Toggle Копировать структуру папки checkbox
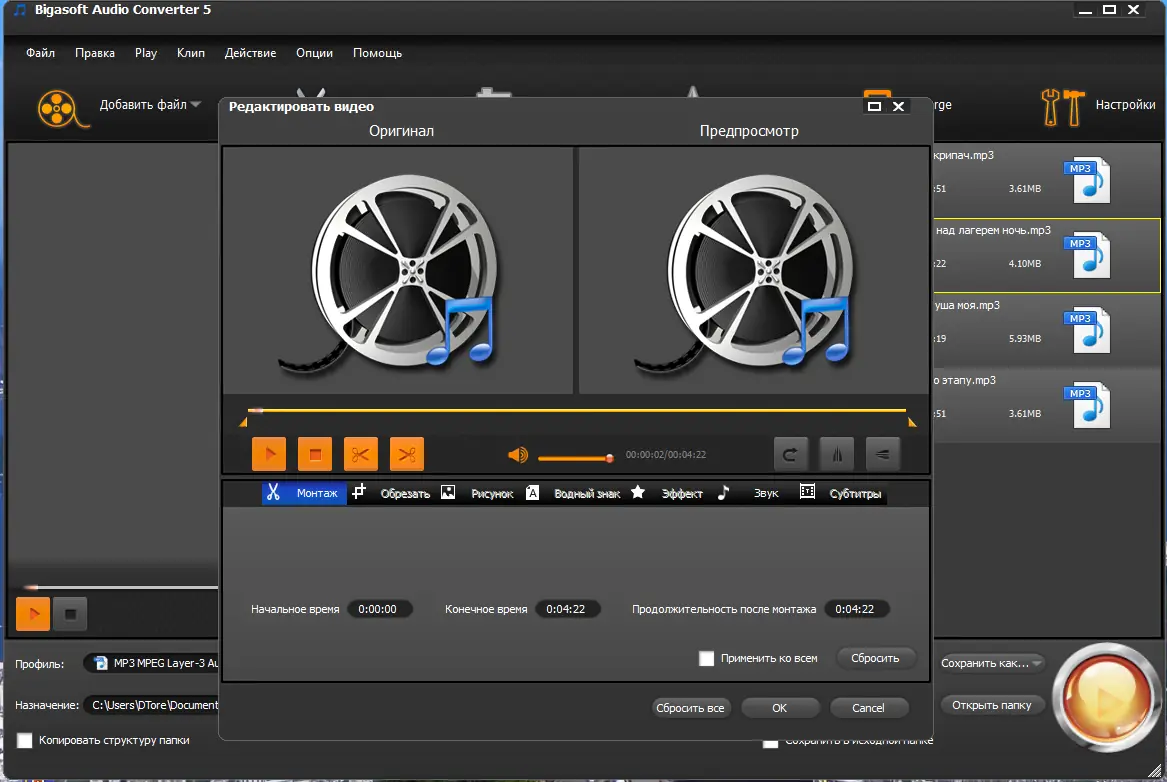This screenshot has width=1167, height=782. pyautogui.click(x=25, y=740)
